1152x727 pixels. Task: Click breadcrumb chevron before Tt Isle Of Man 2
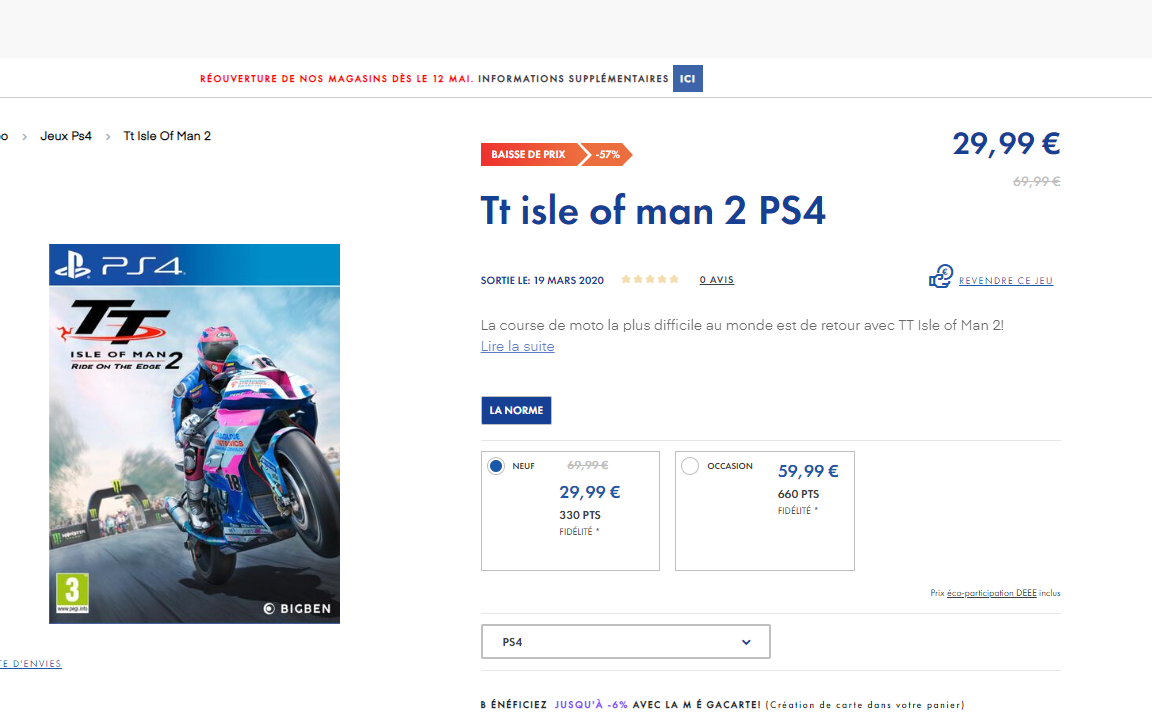[x=108, y=137]
